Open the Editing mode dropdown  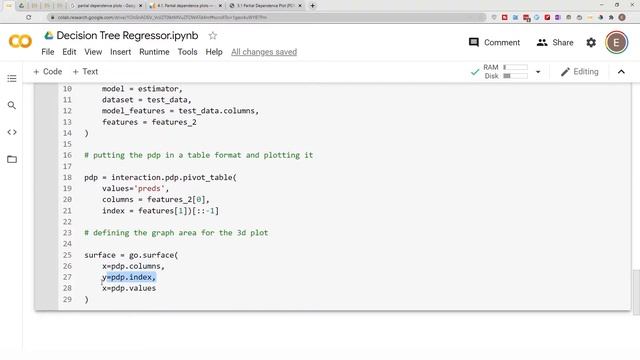[580, 72]
